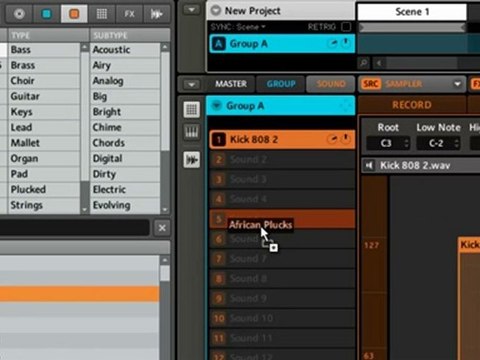
Task: Select the Sound 7 slot
Action: (x=283, y=259)
